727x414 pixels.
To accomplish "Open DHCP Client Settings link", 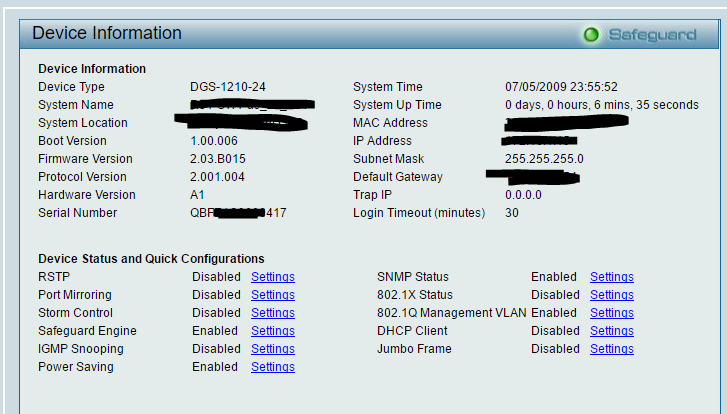I will pos(611,331).
